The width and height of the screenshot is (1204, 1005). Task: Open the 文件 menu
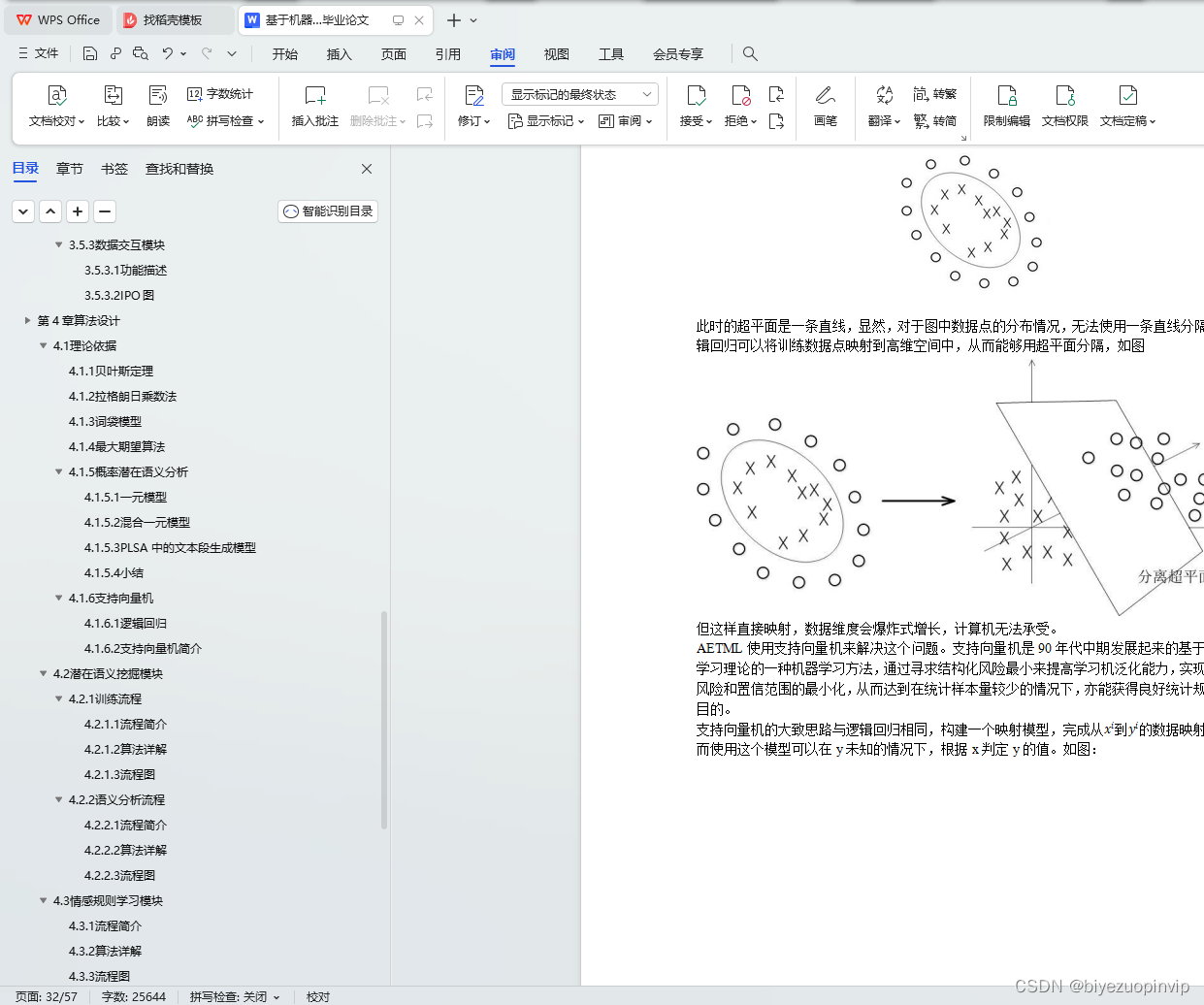point(39,53)
